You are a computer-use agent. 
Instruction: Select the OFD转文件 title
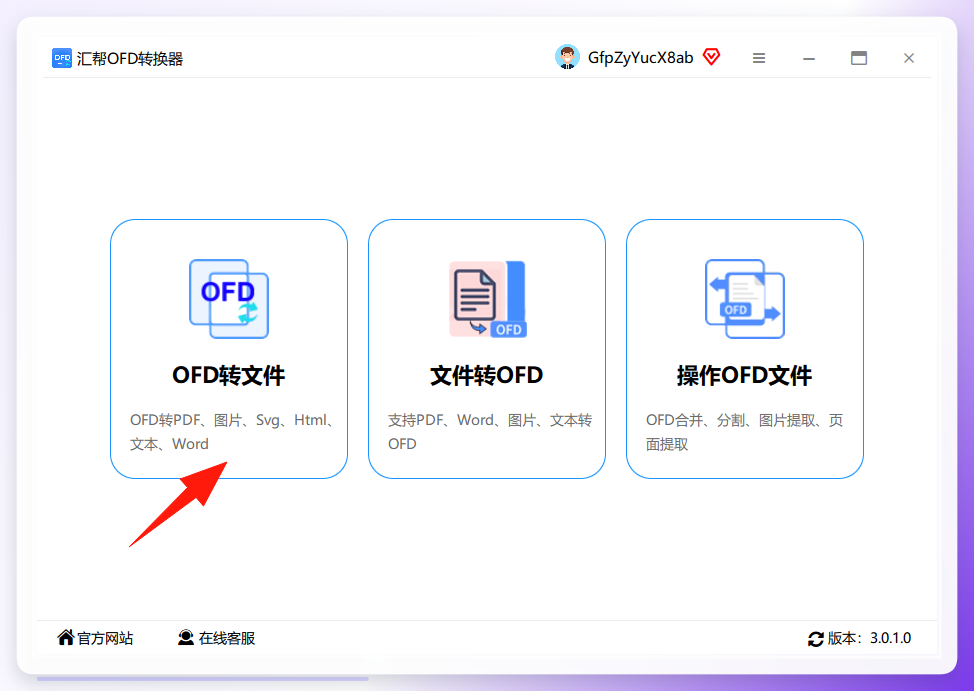229,375
